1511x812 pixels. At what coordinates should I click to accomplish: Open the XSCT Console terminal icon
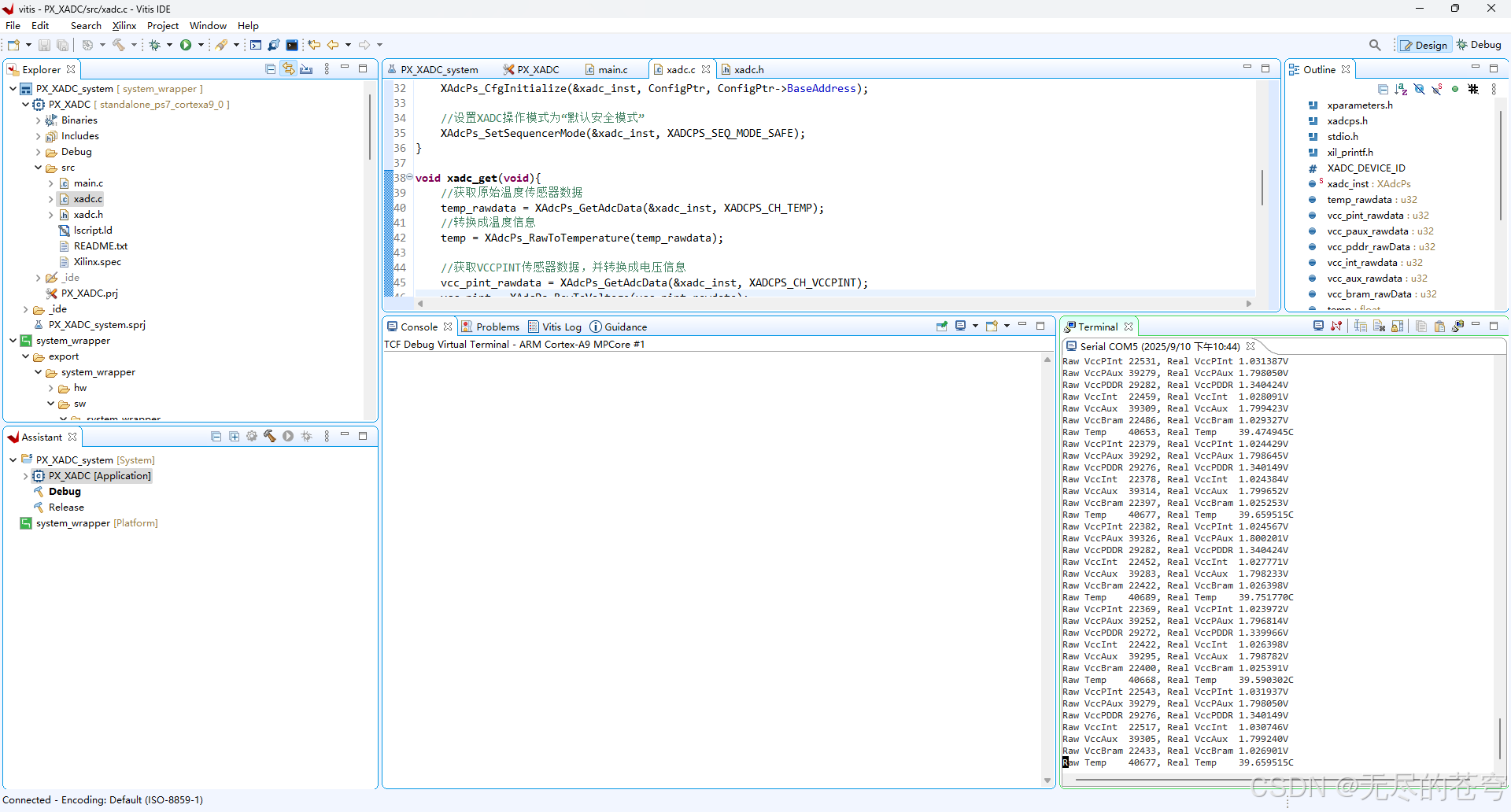click(256, 45)
